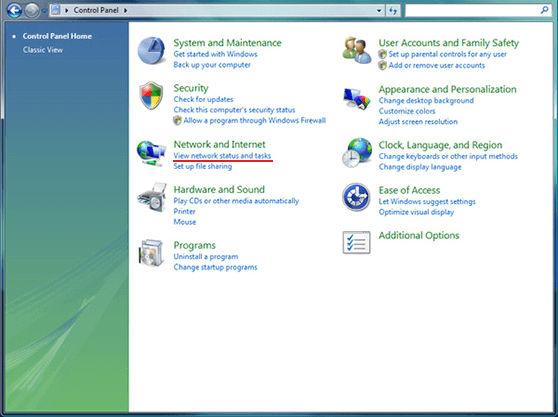Open Ease of Access heading
Image resolution: width=558 pixels, height=417 pixels.
point(409,190)
